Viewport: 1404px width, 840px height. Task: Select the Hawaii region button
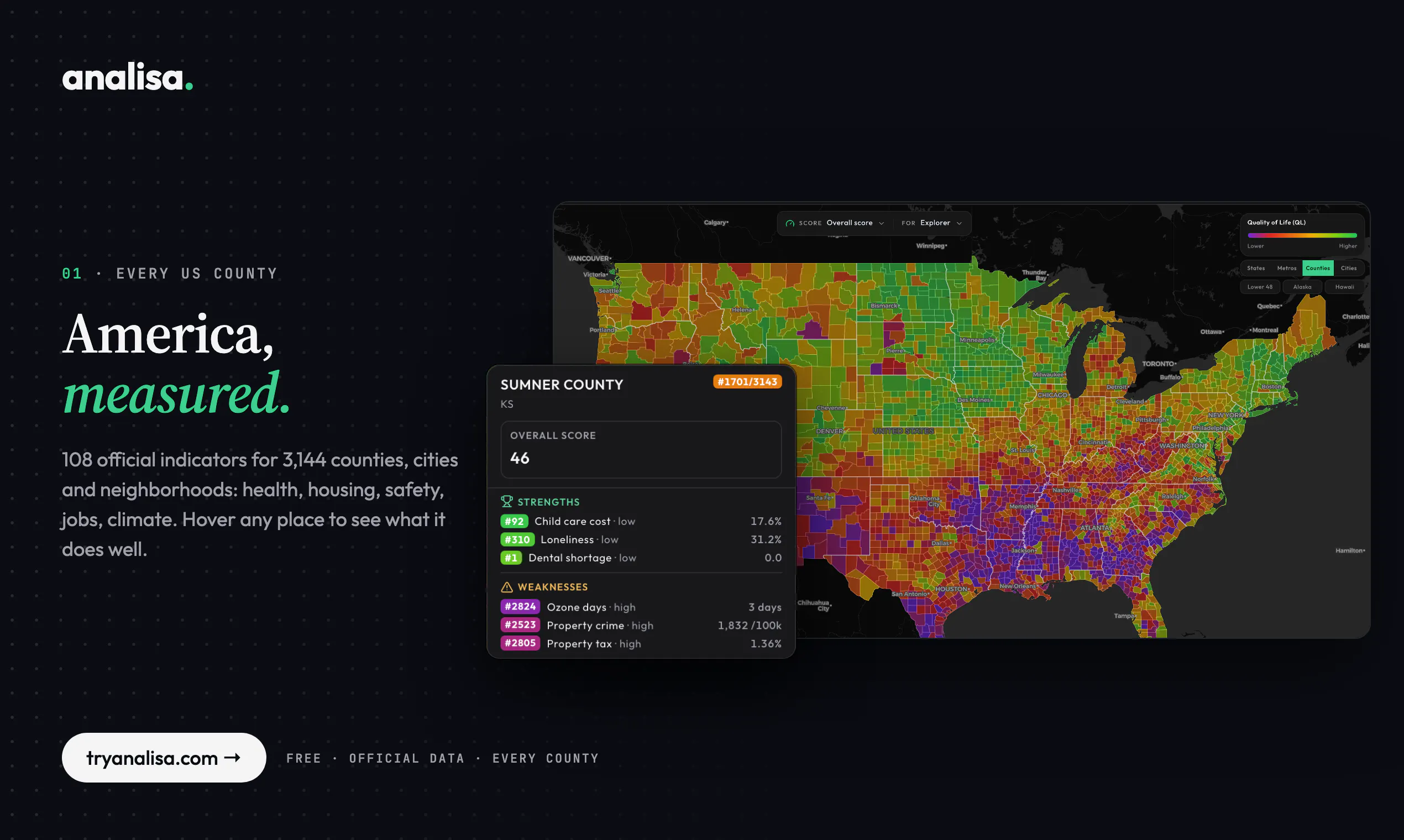pyautogui.click(x=1344, y=287)
